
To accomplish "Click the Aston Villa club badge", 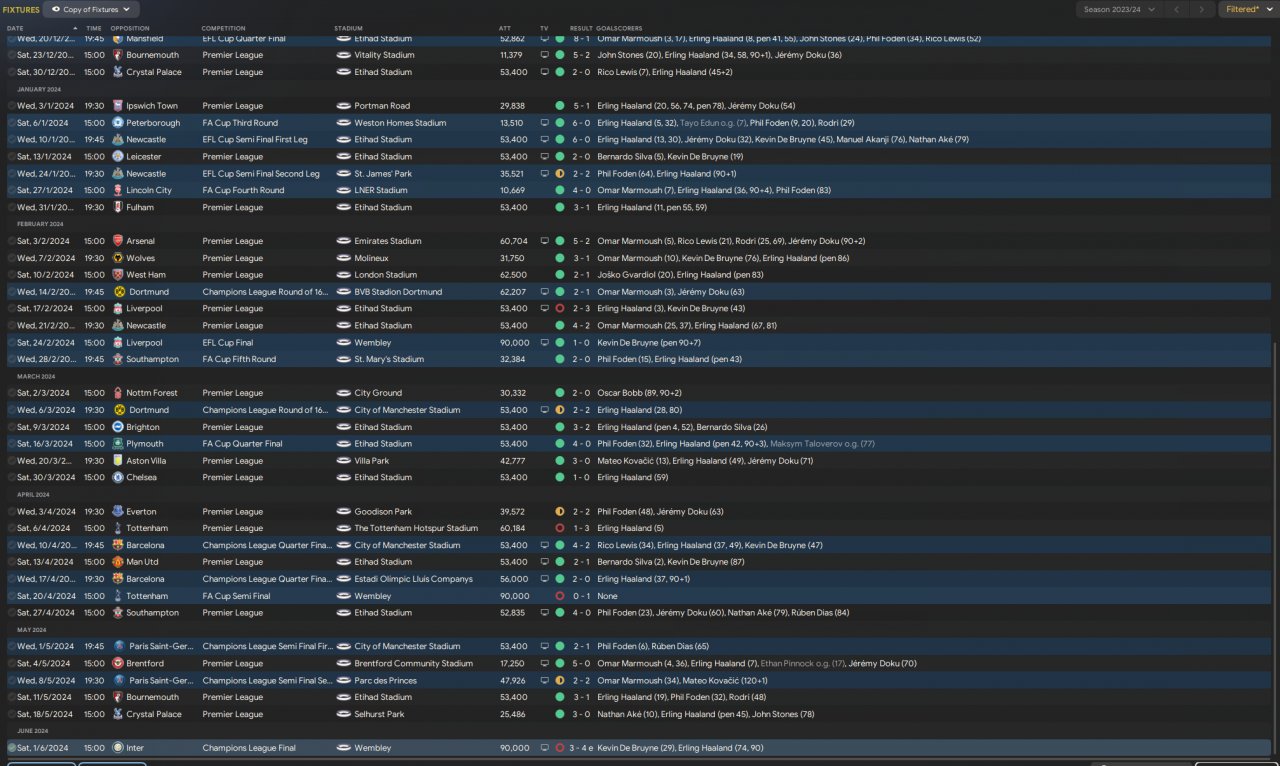I will pyautogui.click(x=117, y=461).
